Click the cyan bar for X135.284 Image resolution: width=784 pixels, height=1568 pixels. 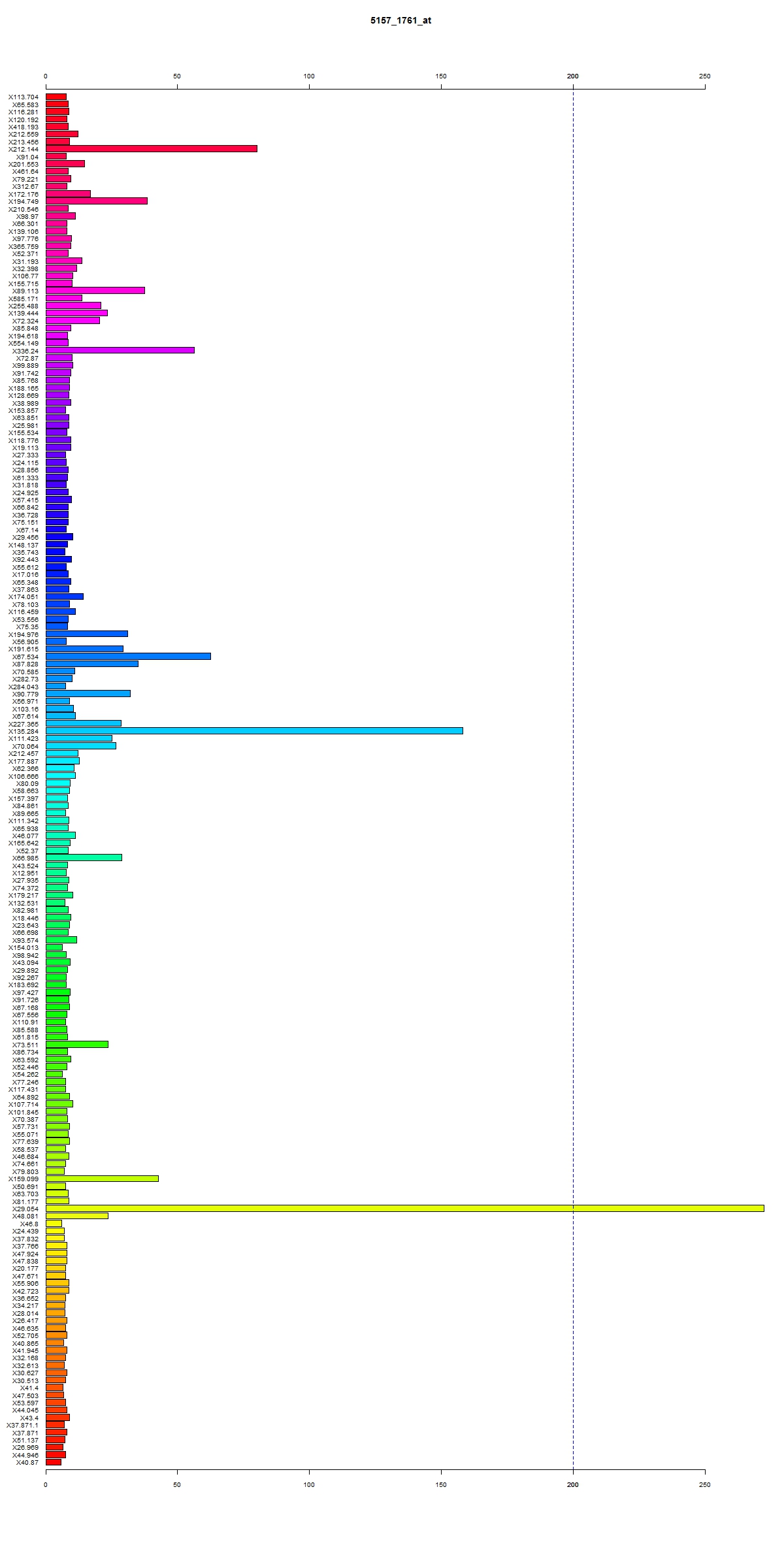pos(254,730)
